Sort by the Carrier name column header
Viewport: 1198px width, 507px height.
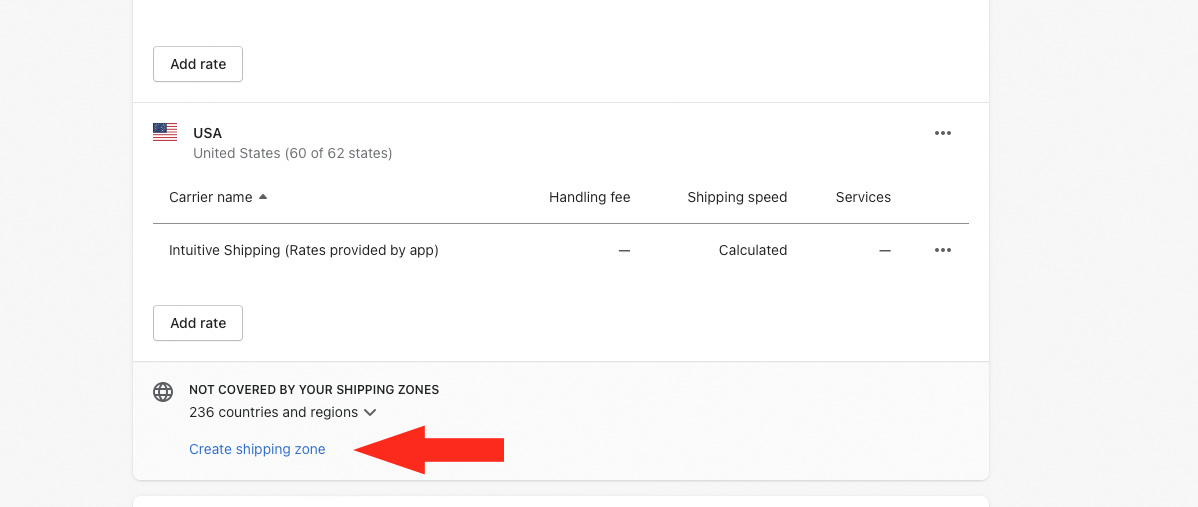[x=210, y=197]
